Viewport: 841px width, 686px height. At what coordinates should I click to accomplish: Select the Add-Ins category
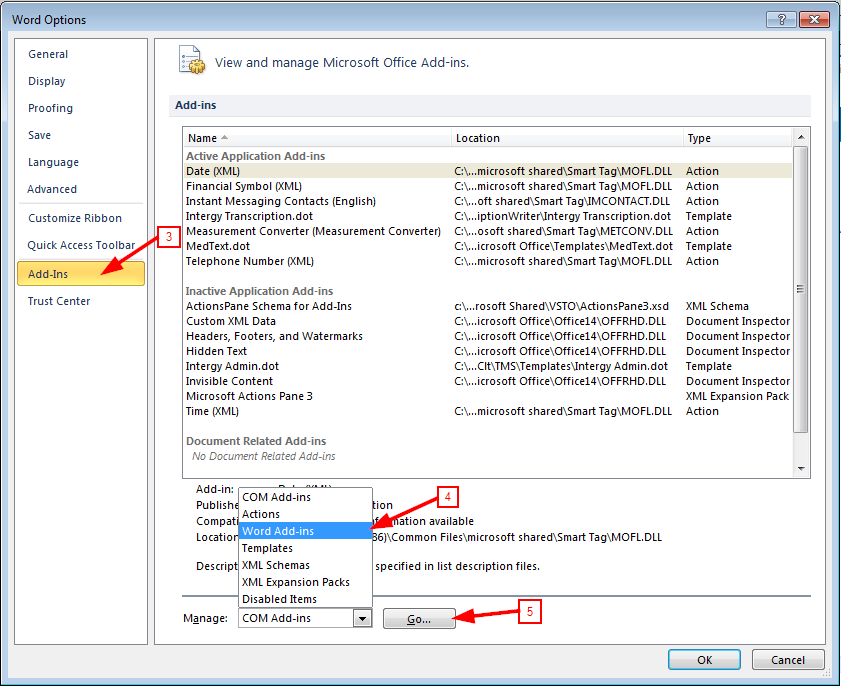(81, 274)
